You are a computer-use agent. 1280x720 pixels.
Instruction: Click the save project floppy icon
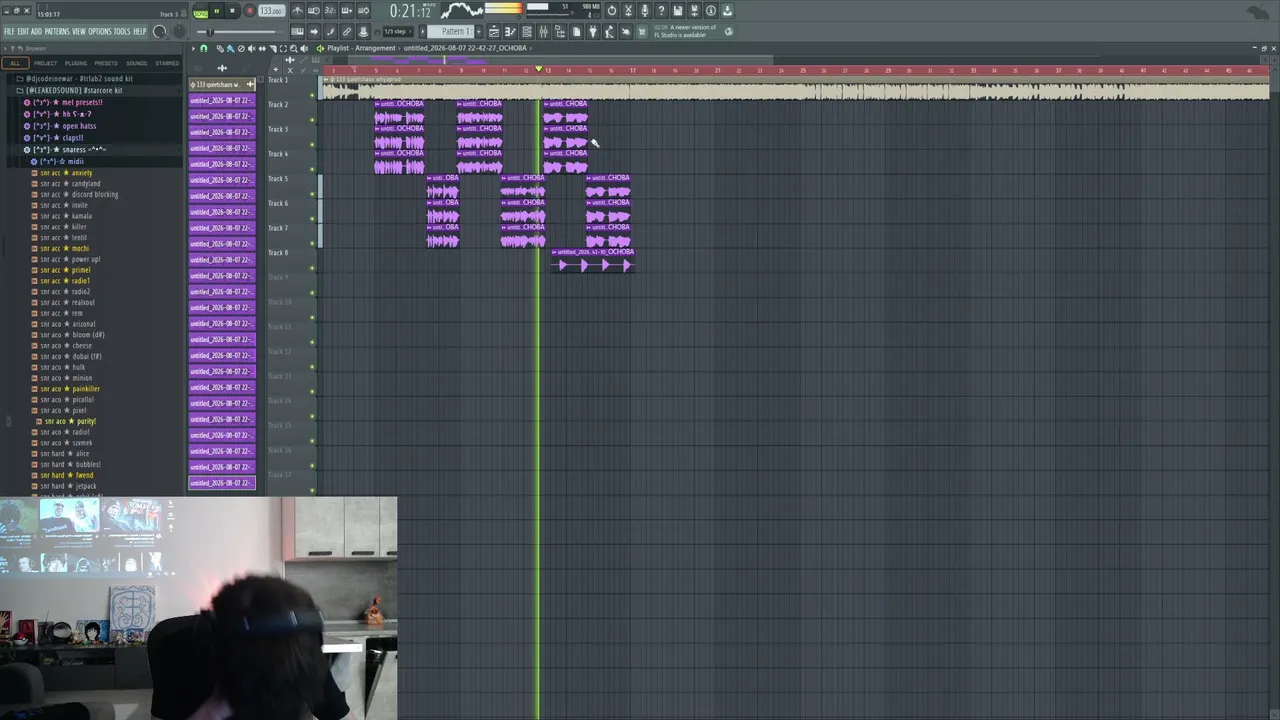pos(678,11)
